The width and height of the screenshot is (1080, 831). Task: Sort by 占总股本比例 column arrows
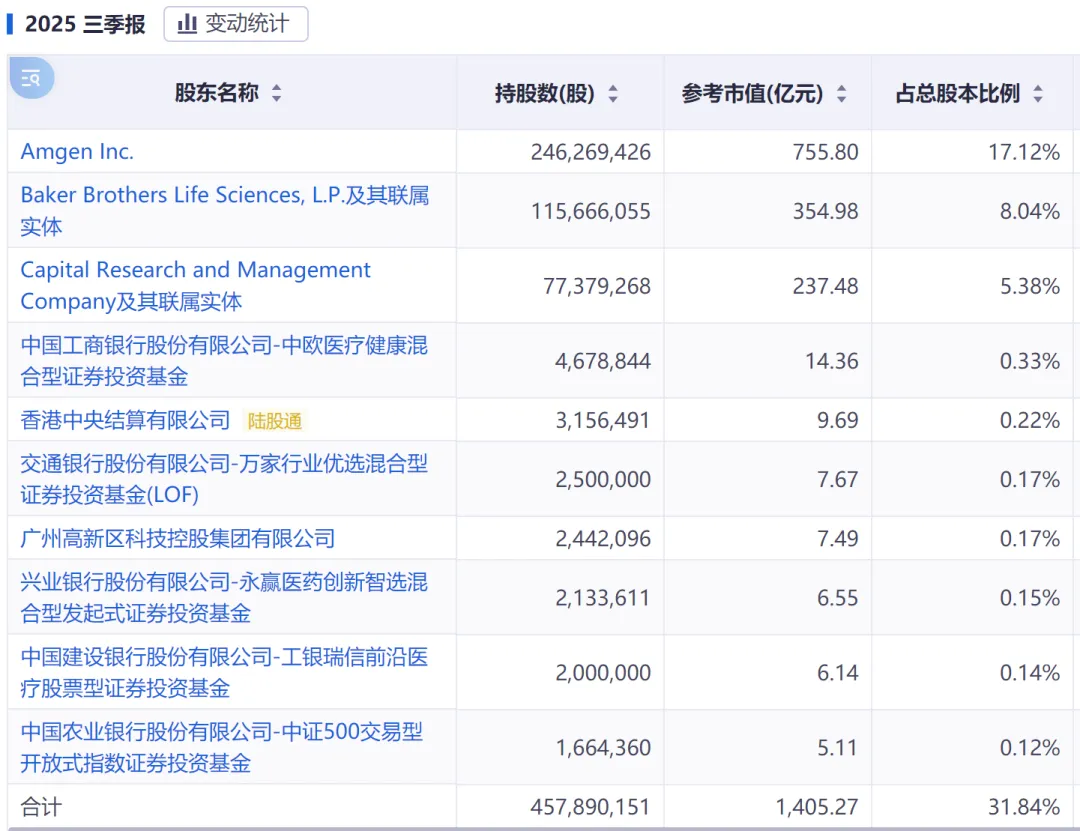(x=1038, y=94)
